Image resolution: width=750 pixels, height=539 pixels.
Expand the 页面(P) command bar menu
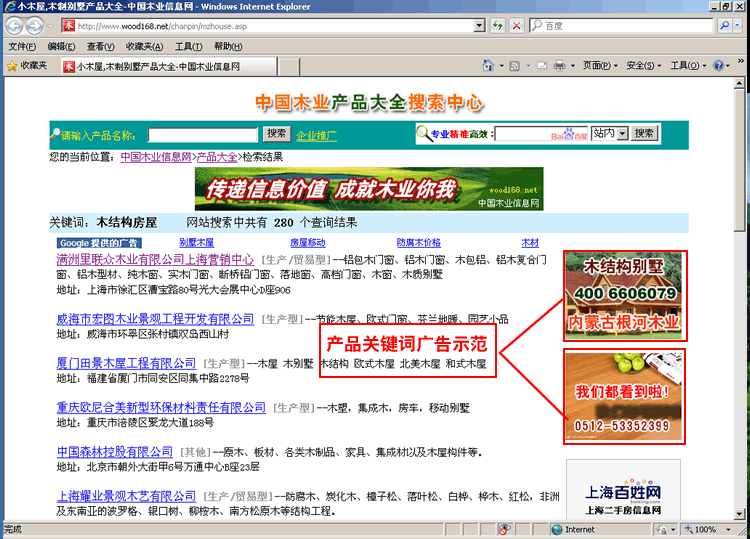pyautogui.click(x=600, y=66)
